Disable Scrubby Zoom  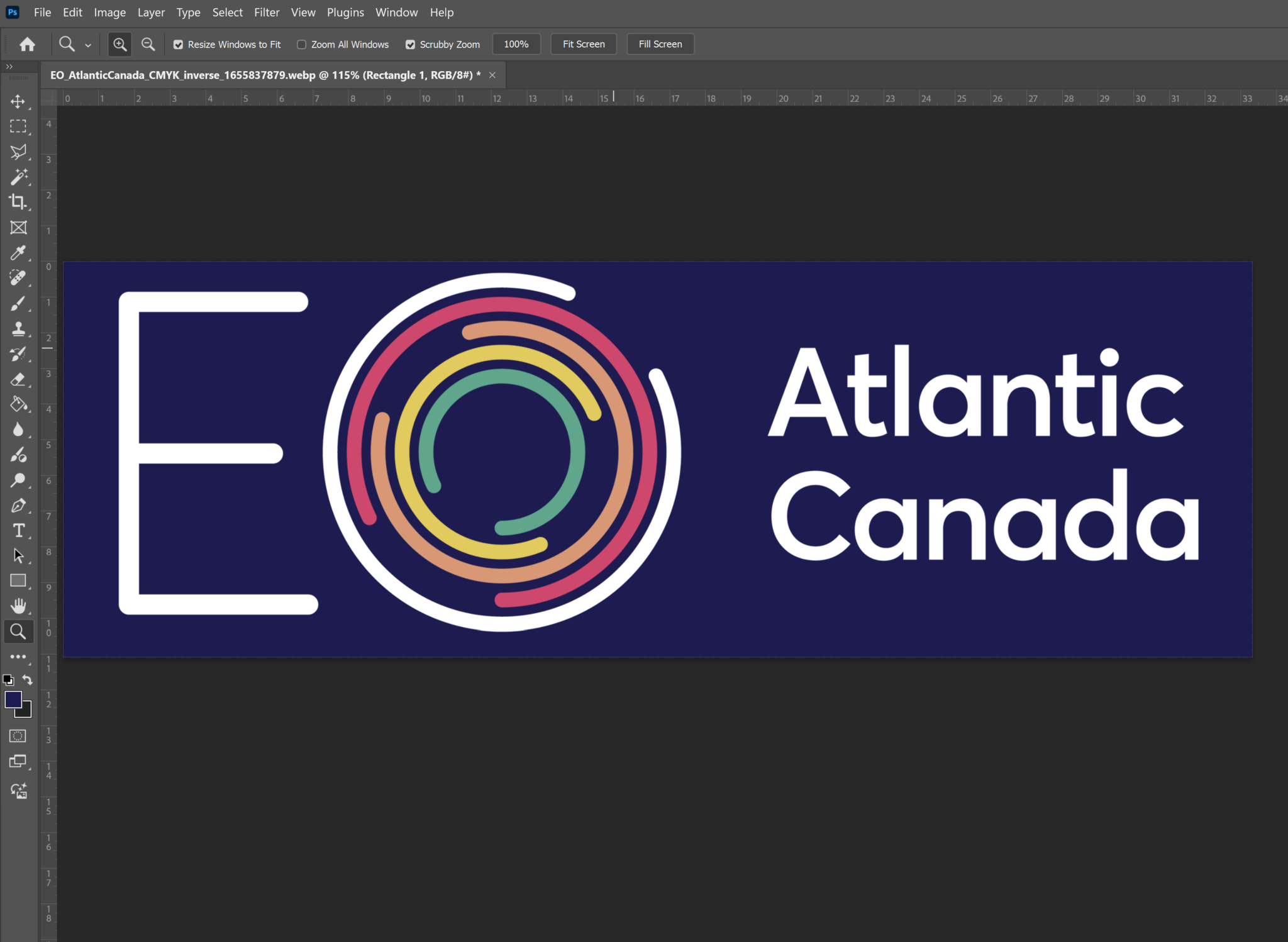[411, 44]
